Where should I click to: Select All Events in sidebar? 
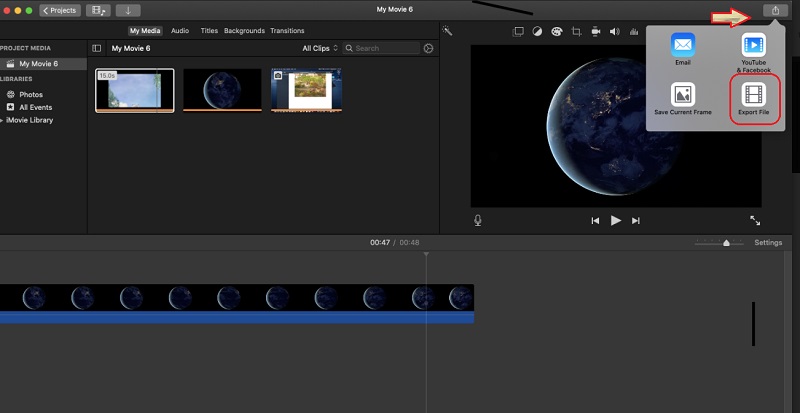coord(35,107)
